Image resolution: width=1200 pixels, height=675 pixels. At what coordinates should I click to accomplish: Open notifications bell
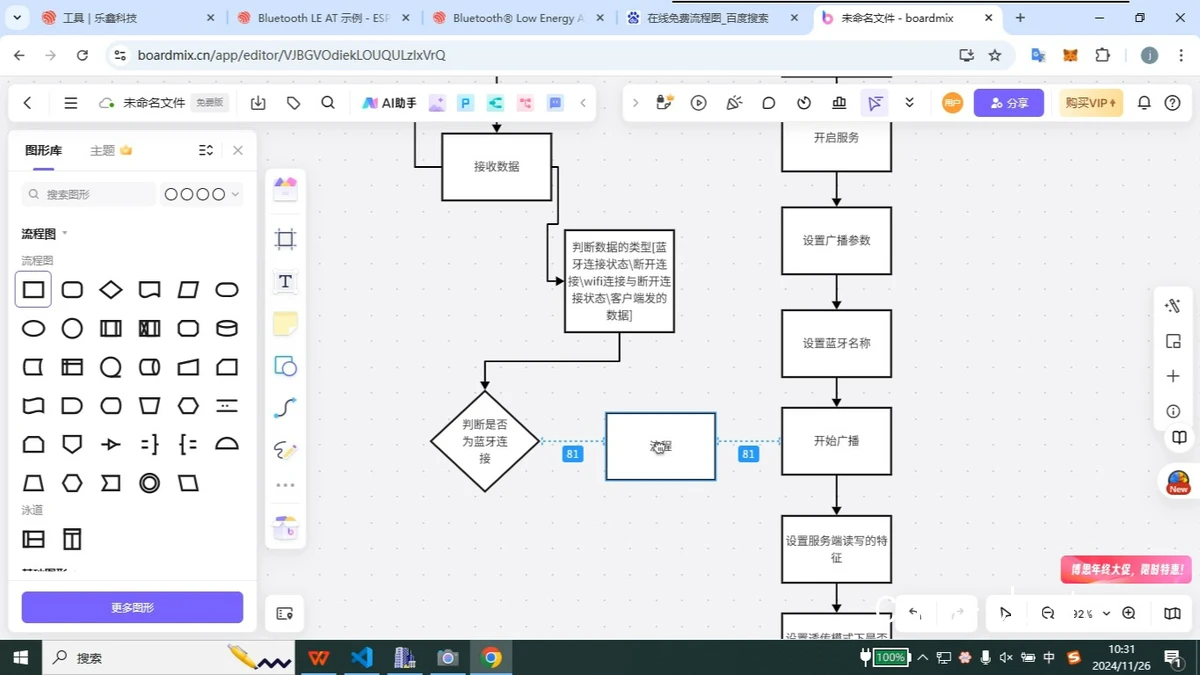point(1145,103)
